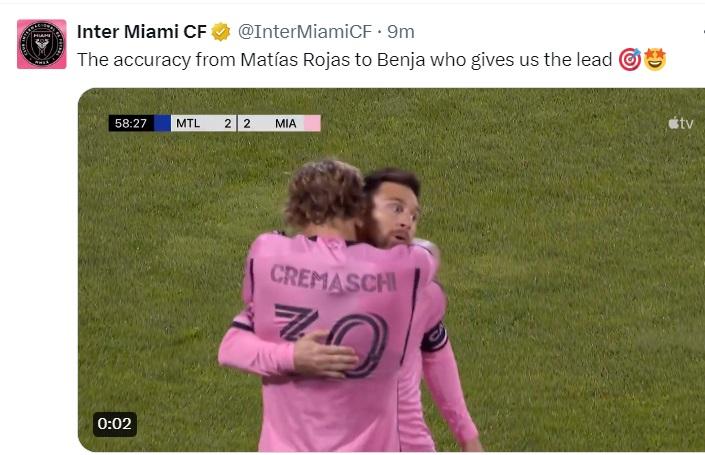Click the pink Miami color block
Image resolution: width=705 pixels, height=455 pixels.
pos(312,123)
